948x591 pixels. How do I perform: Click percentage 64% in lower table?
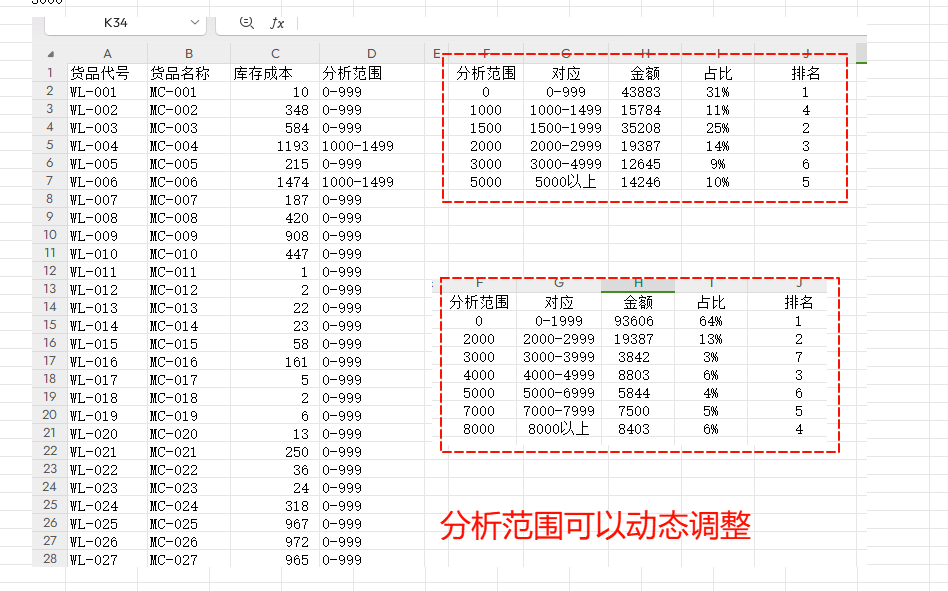pyautogui.click(x=710, y=321)
